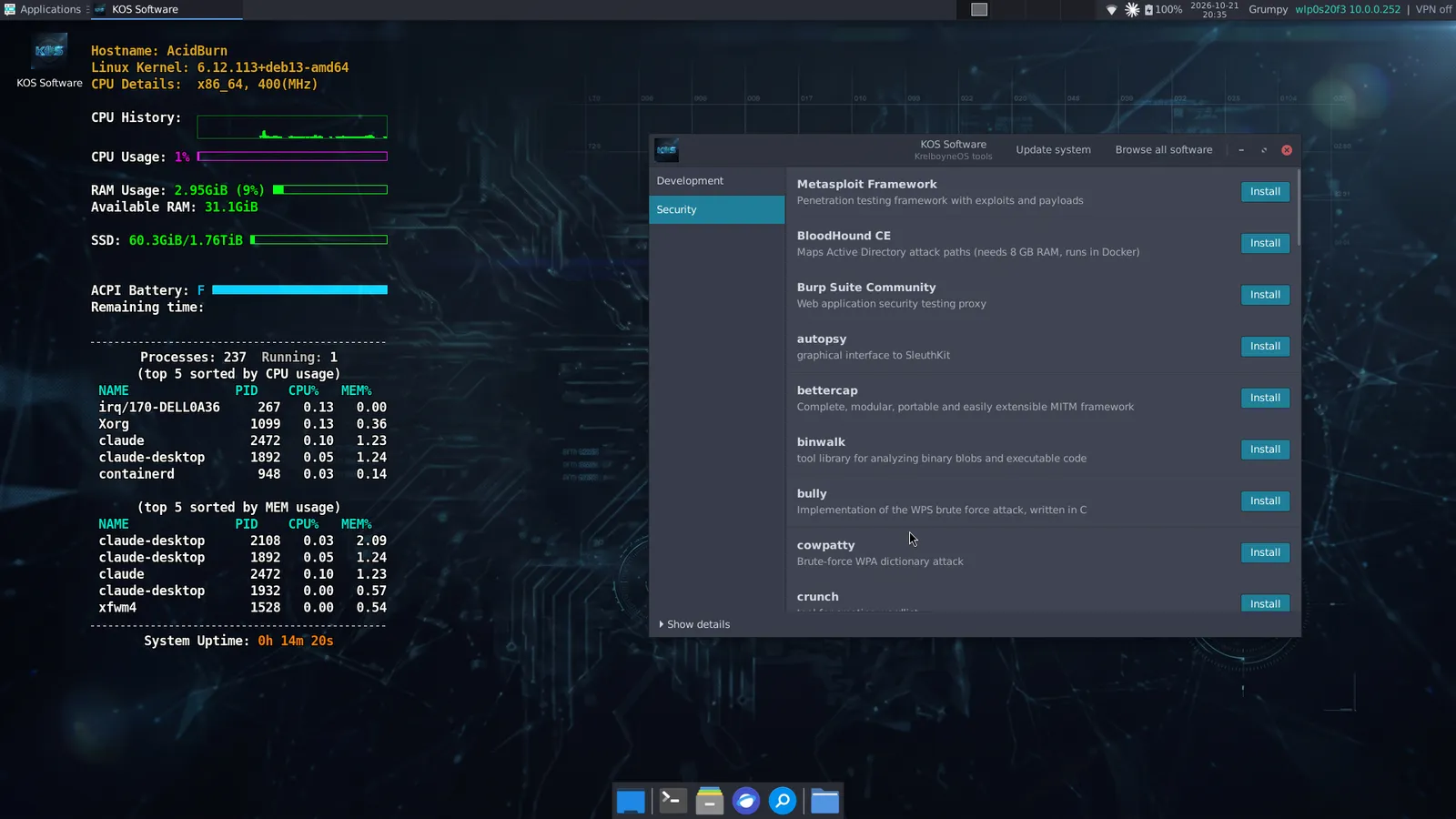The width and height of the screenshot is (1456, 819).
Task: Install crunch
Action: point(1265,603)
